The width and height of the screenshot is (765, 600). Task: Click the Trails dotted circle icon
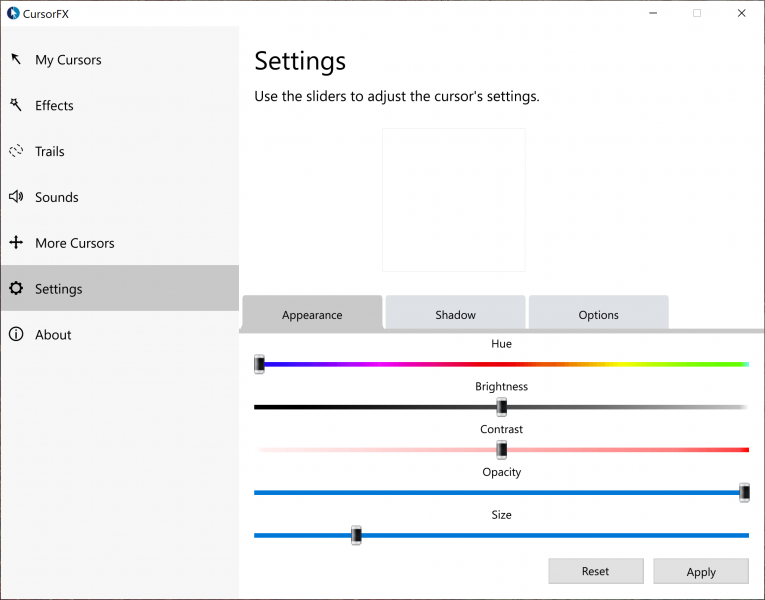point(16,151)
